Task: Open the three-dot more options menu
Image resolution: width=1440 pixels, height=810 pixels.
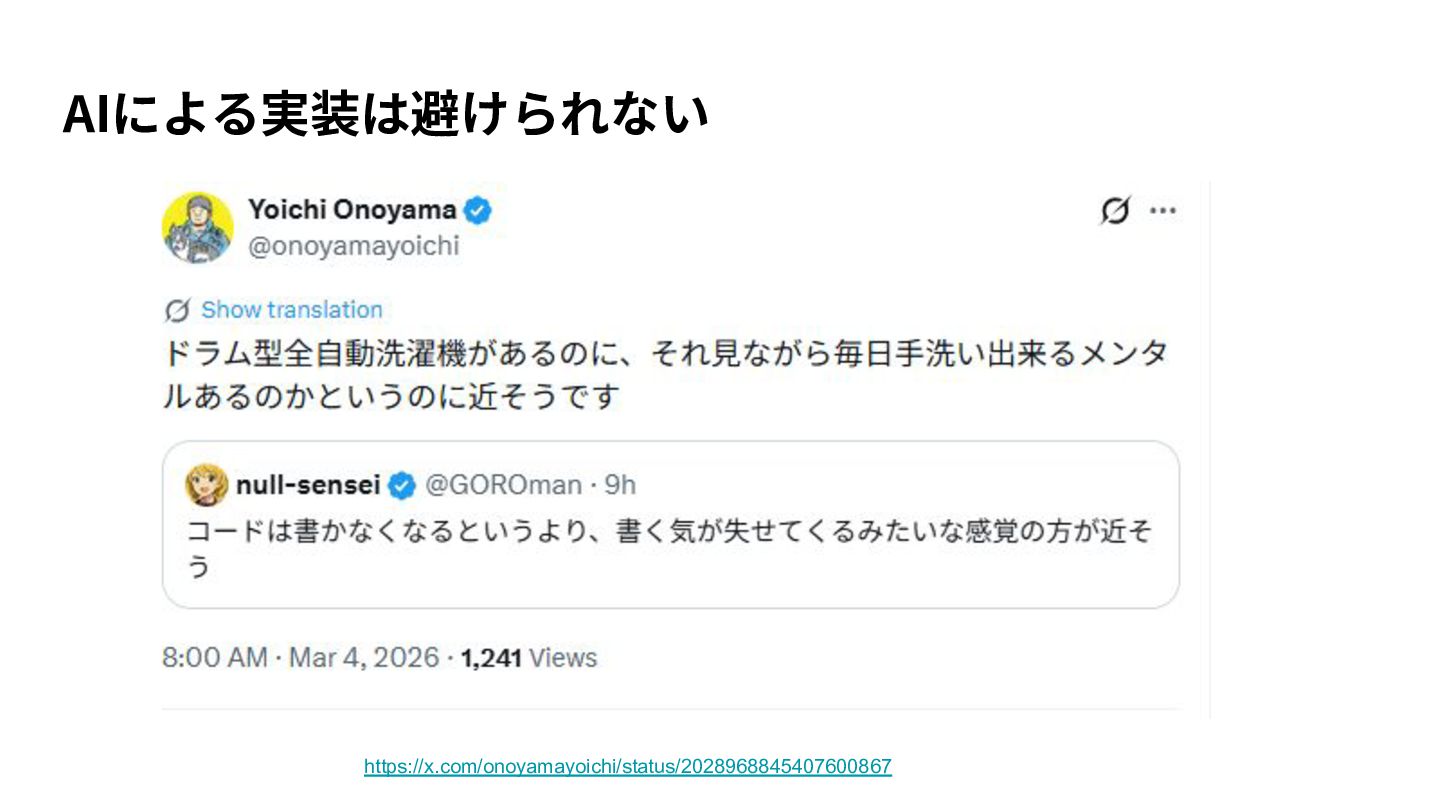Action: coord(1162,211)
